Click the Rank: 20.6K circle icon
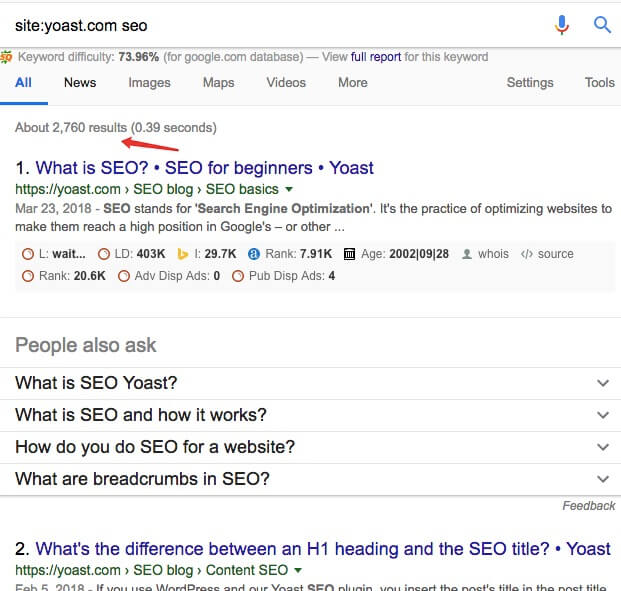This screenshot has height=591, width=621. point(28,276)
